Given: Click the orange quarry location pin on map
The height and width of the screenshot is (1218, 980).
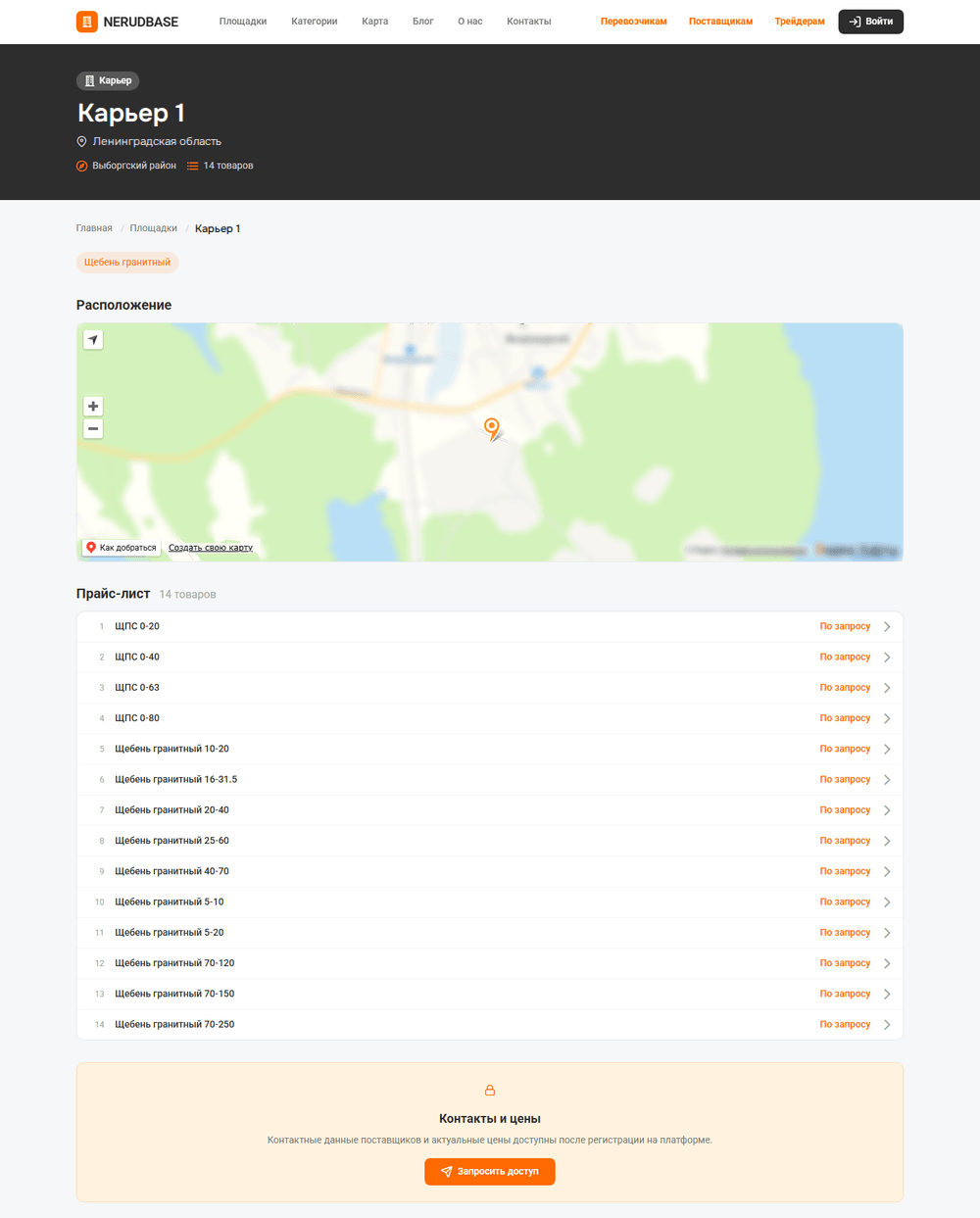Looking at the screenshot, I should [x=492, y=428].
